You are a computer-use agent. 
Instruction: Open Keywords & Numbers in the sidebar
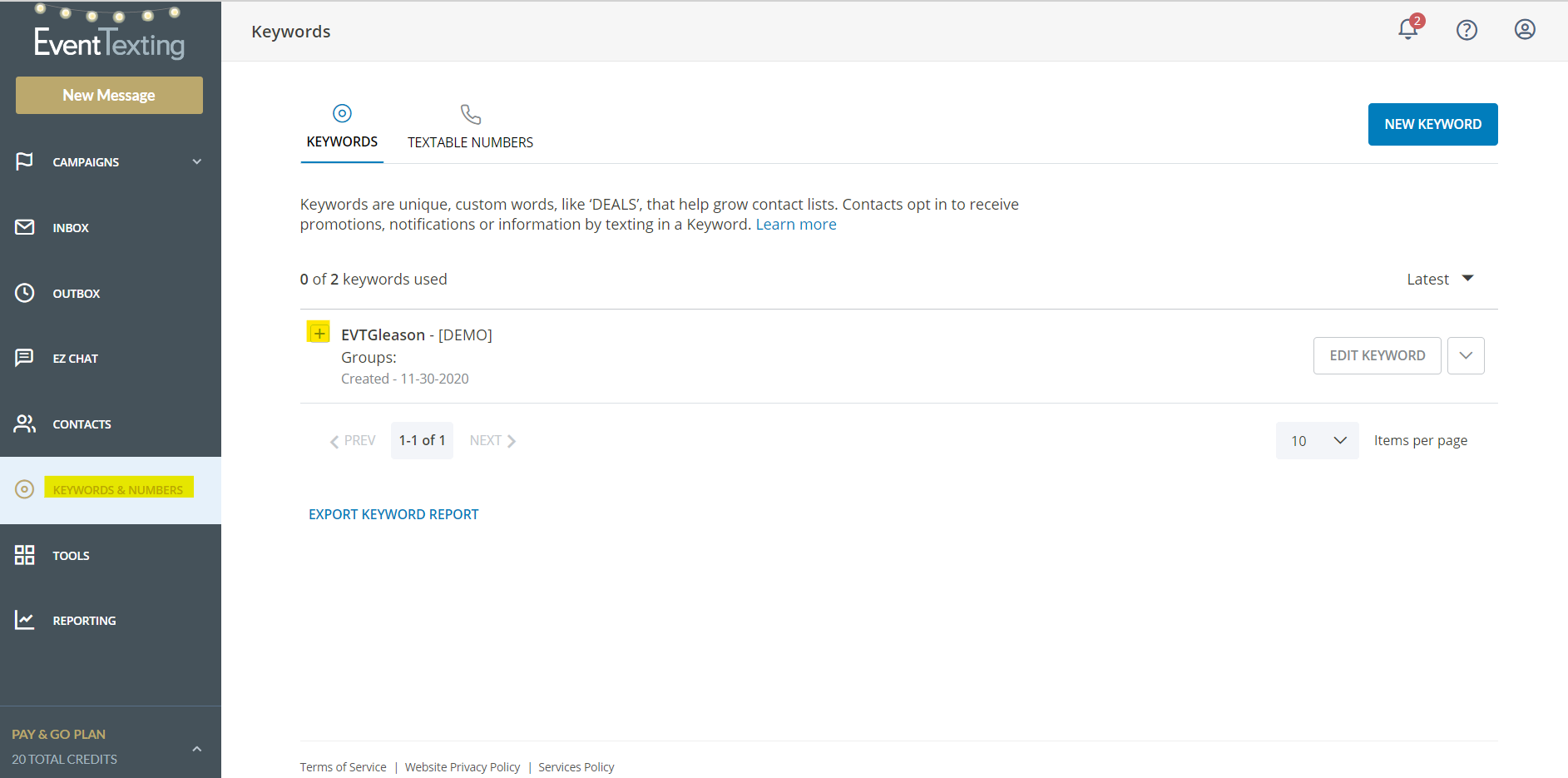111,490
